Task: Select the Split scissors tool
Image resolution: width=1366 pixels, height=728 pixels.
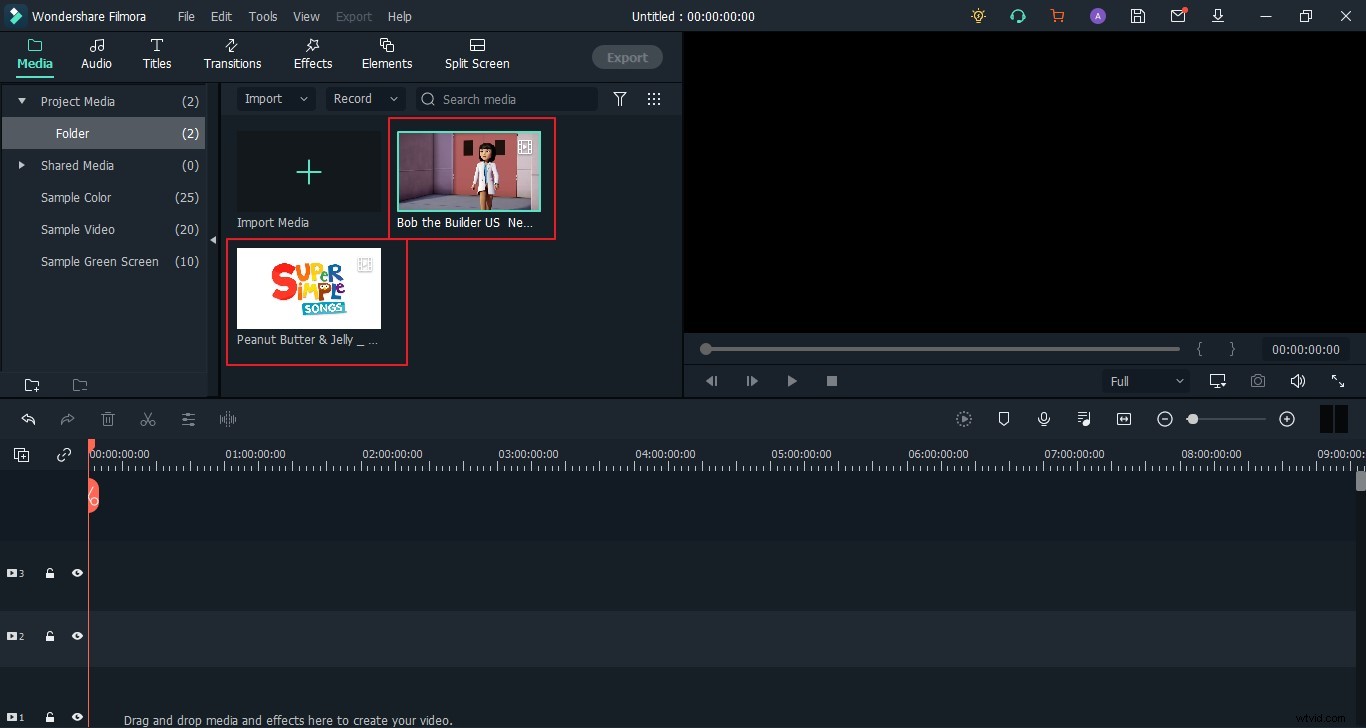Action: click(148, 419)
